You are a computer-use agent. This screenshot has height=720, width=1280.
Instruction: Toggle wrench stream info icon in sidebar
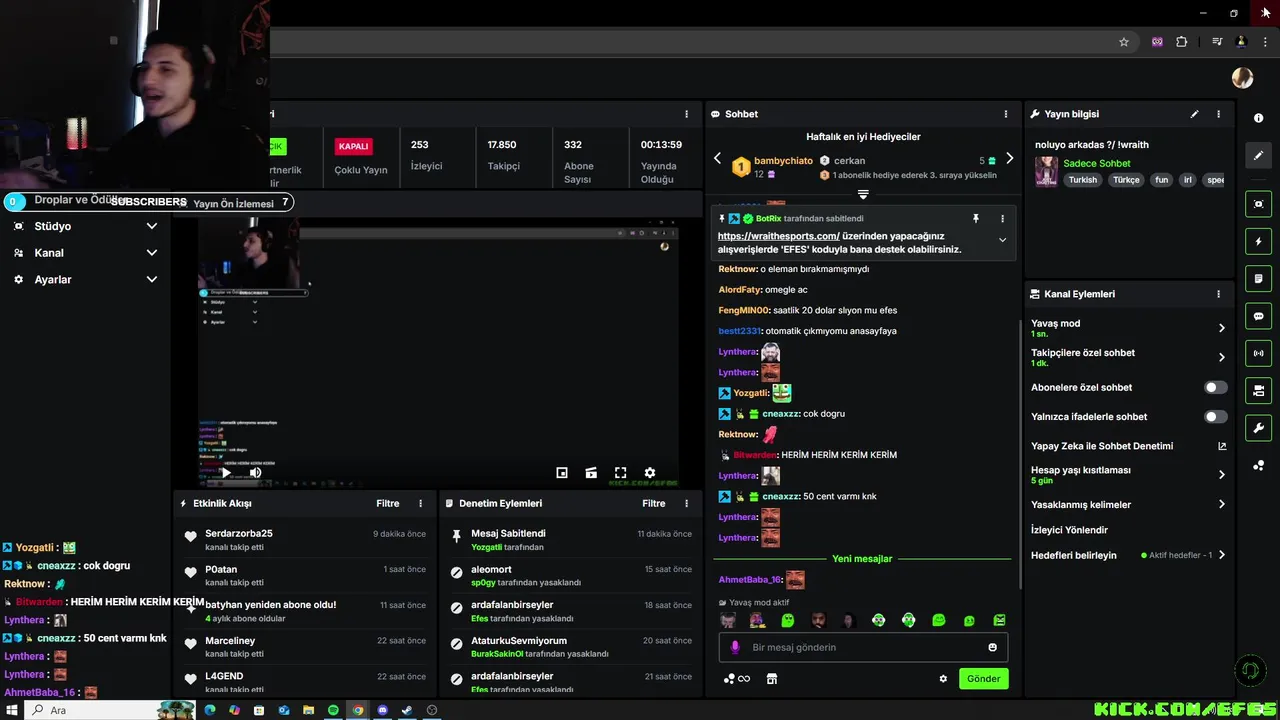1258,428
